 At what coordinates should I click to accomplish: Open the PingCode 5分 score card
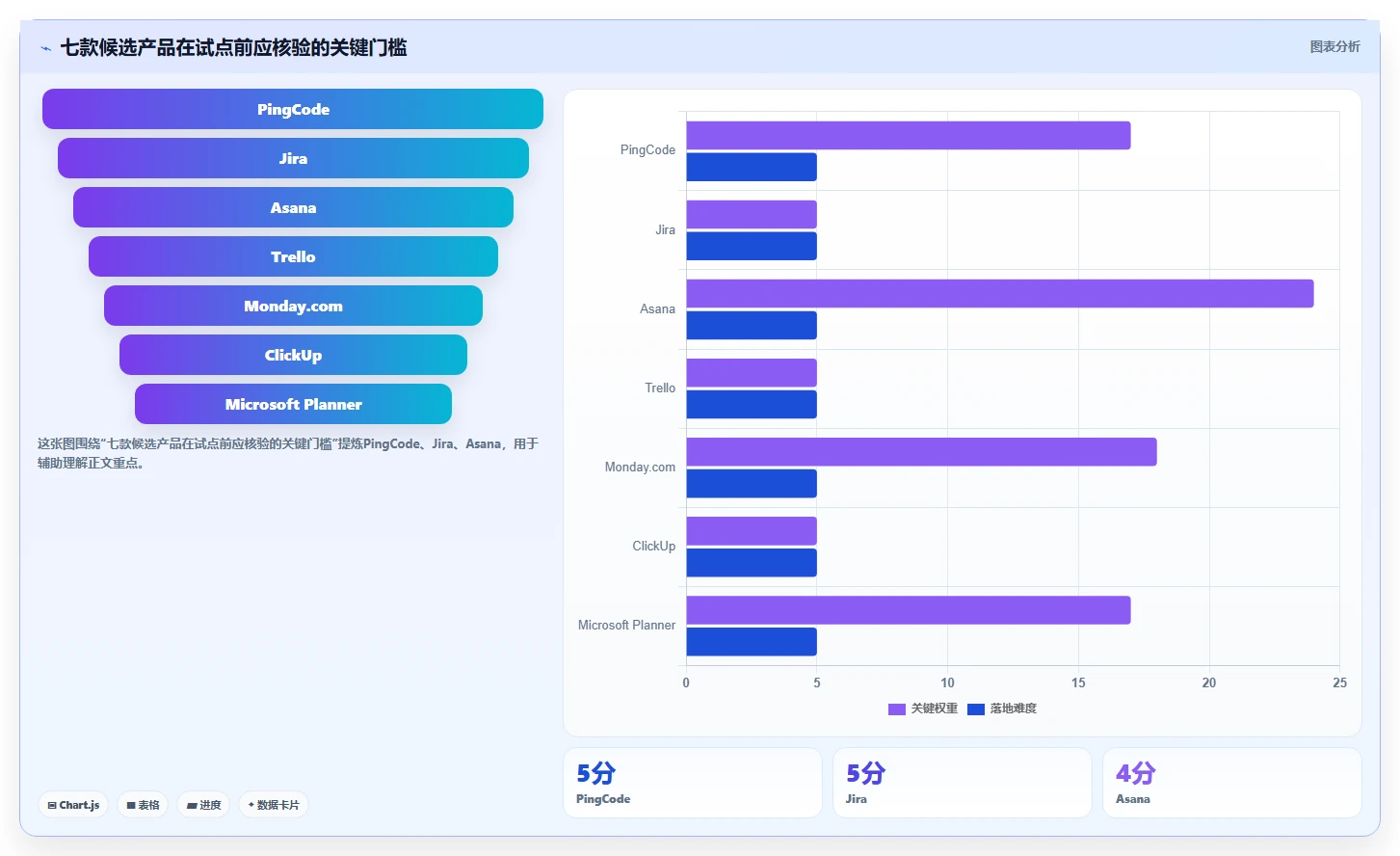[693, 783]
